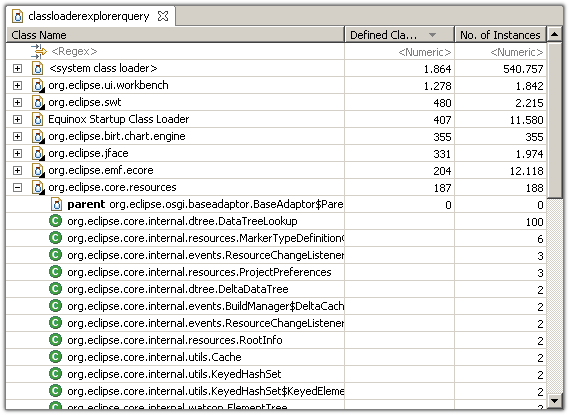This screenshot has height=415, width=569.
Task: Select the org.eclipse.birt.chart.engine row
Action: pyautogui.click(x=276, y=136)
